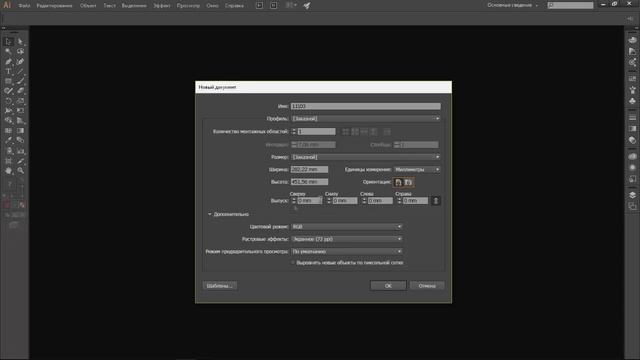The image size is (640, 360).
Task: Check align new objects to pixel grid
Action: coord(293,263)
